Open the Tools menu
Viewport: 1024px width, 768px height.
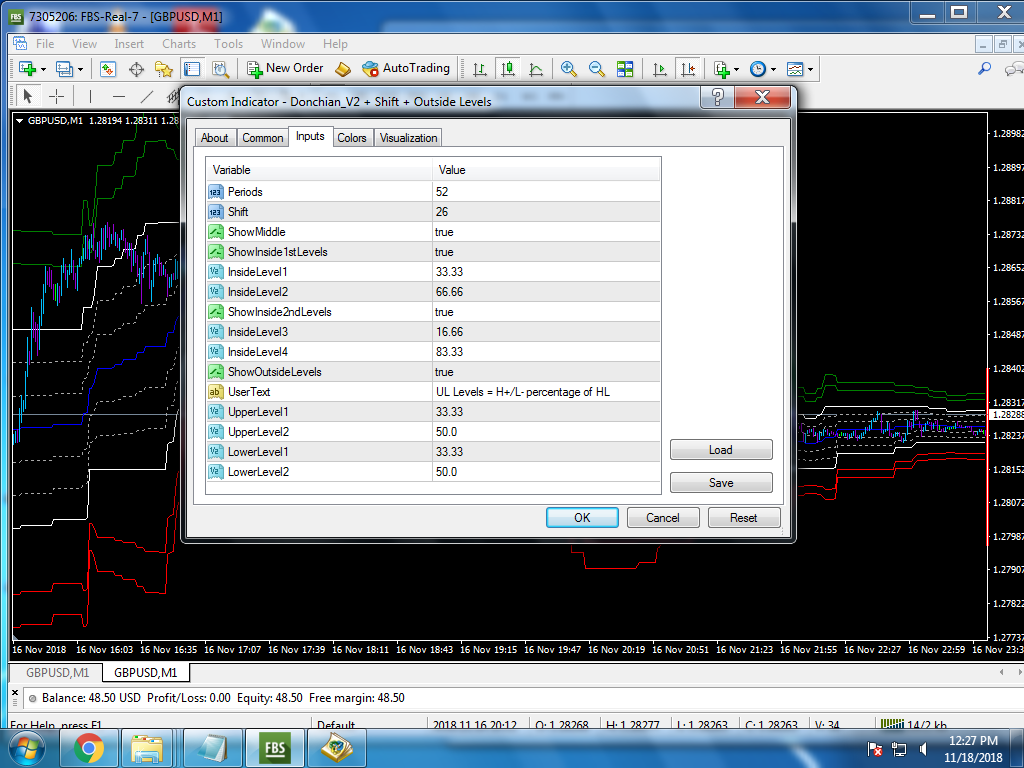[229, 44]
